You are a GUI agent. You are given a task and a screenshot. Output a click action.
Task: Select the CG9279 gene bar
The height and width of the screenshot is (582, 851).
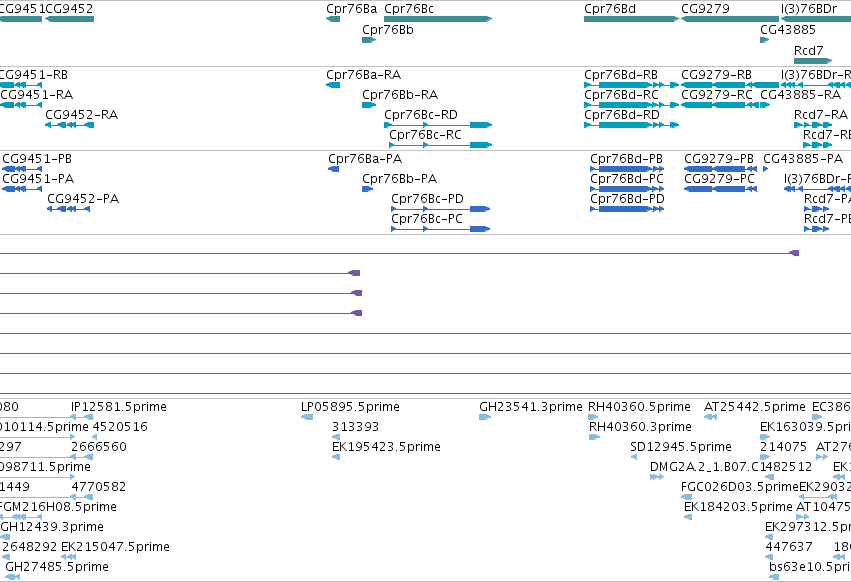pos(730,19)
